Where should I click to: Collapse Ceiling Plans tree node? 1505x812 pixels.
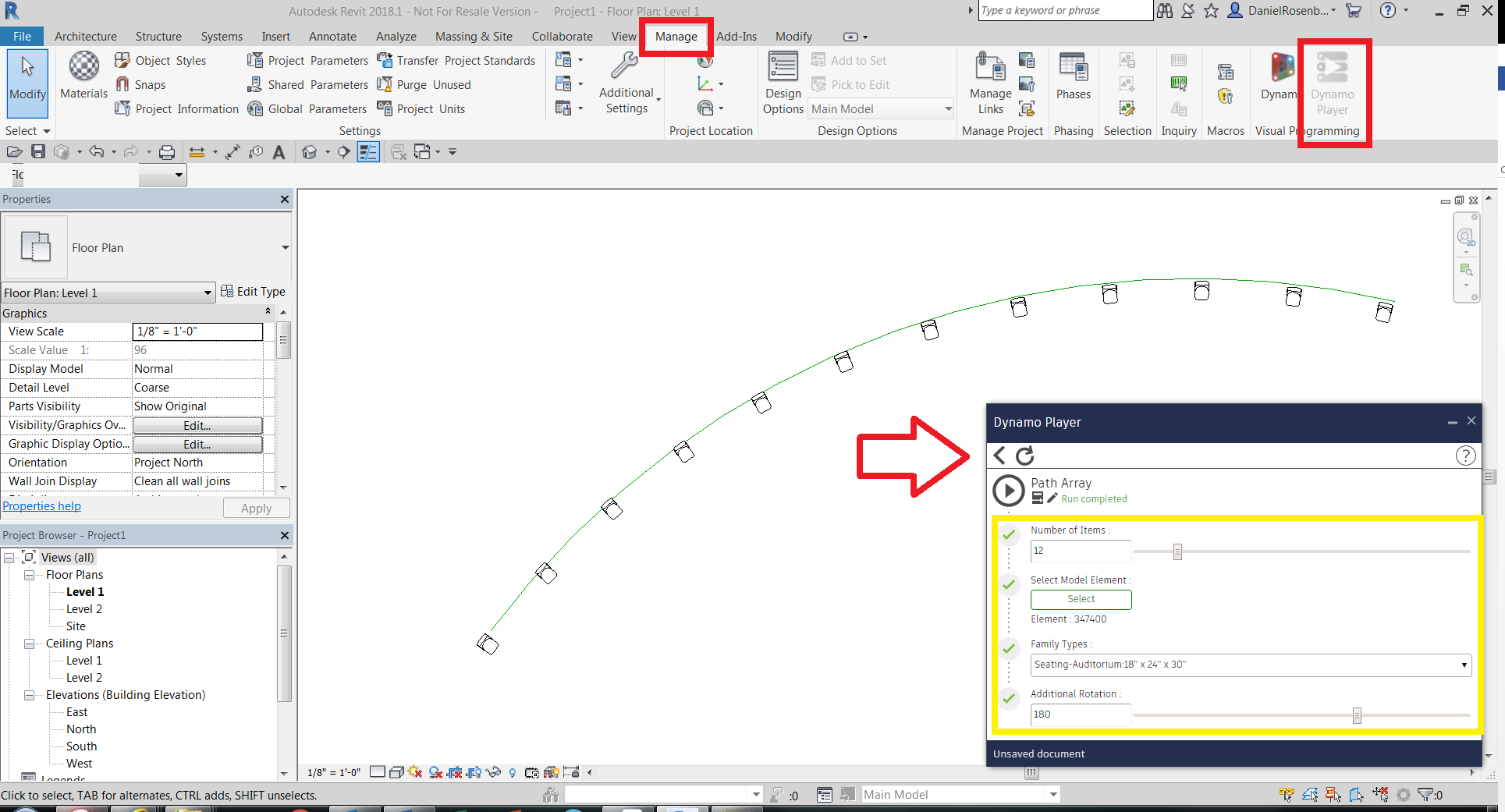(29, 644)
